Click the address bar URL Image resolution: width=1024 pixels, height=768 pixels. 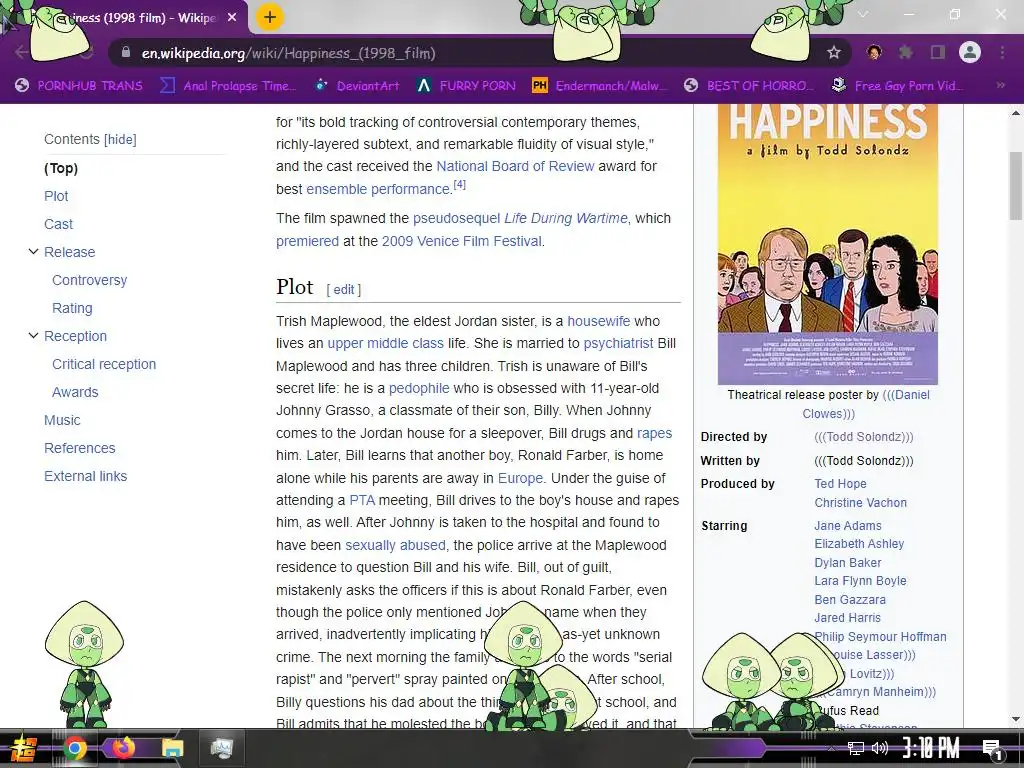click(x=289, y=53)
